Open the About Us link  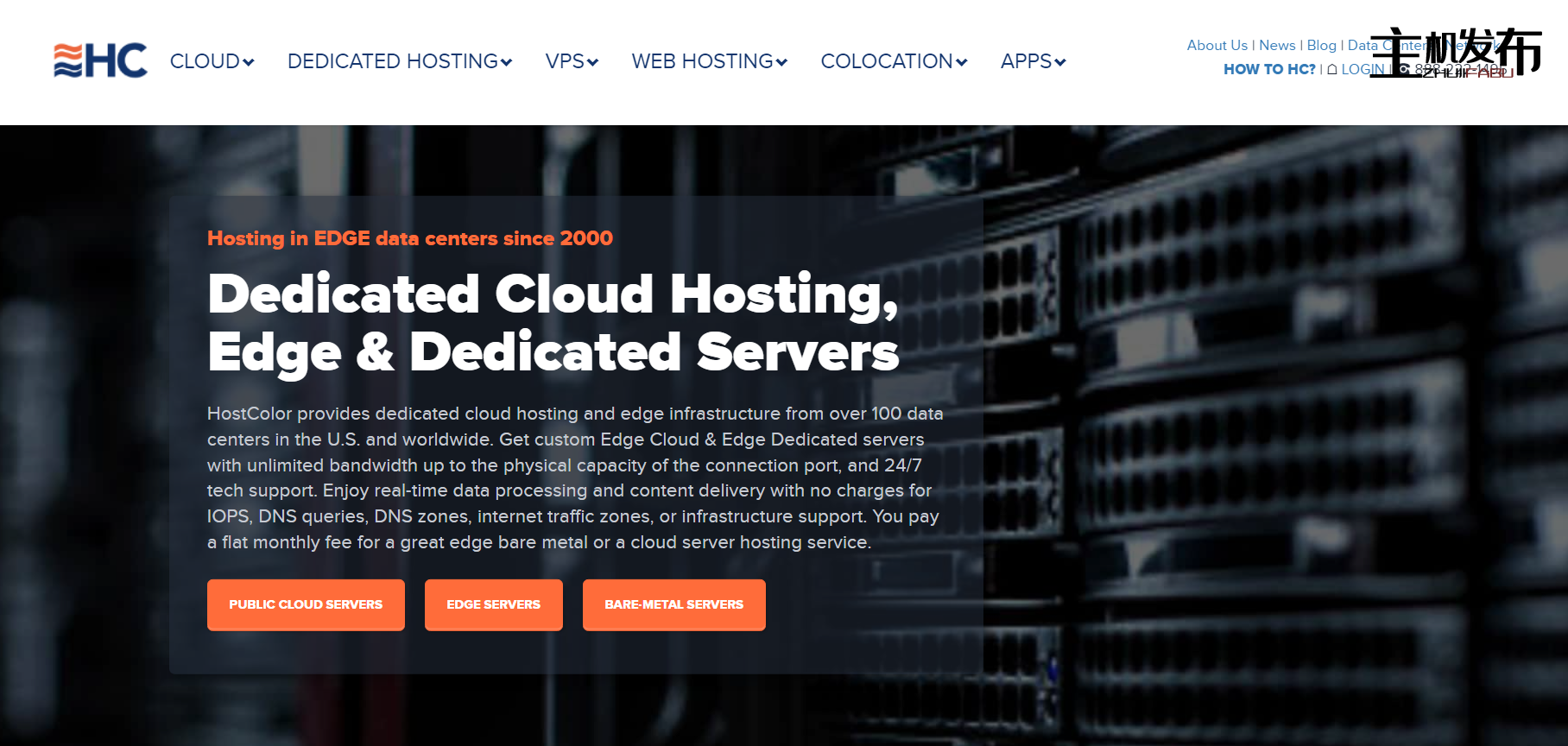tap(1217, 45)
